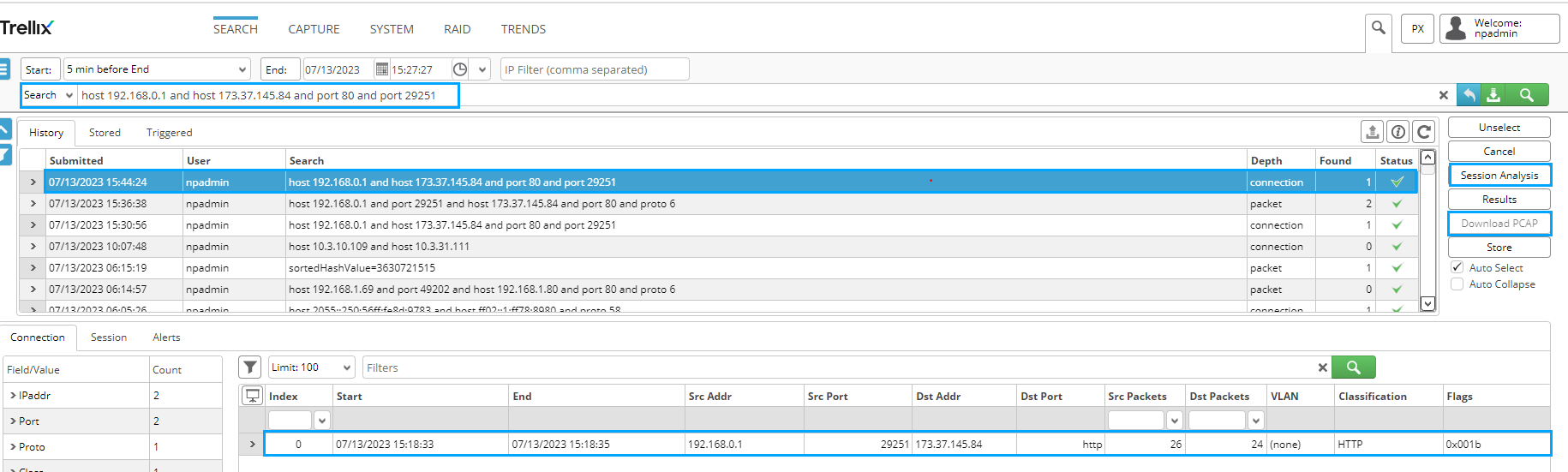Switch to the SEARCH top menu

tap(236, 29)
